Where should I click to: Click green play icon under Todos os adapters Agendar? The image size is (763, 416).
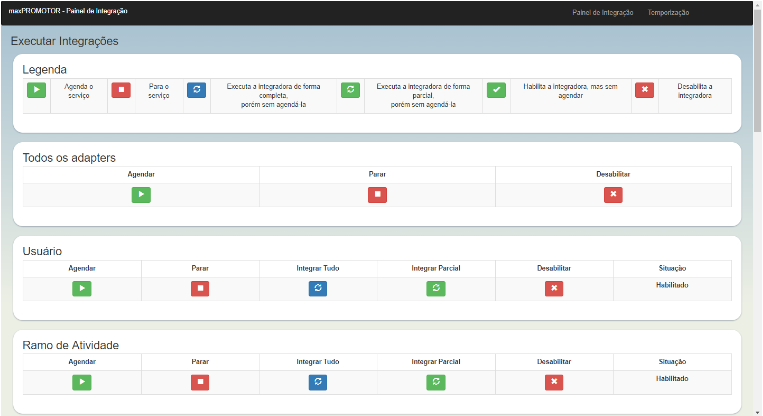[x=141, y=195]
